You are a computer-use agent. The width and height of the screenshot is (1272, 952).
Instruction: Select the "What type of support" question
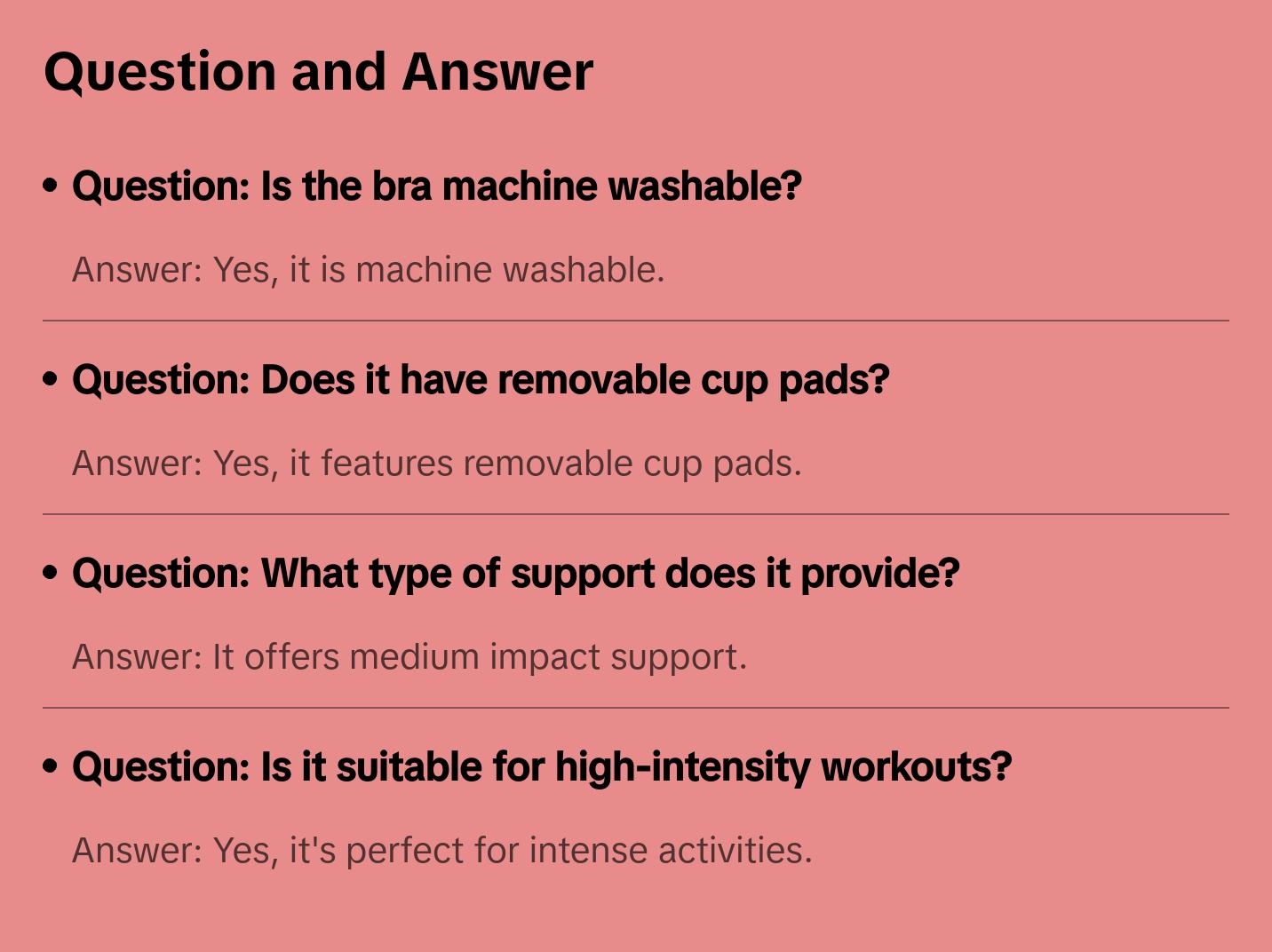click(x=515, y=574)
